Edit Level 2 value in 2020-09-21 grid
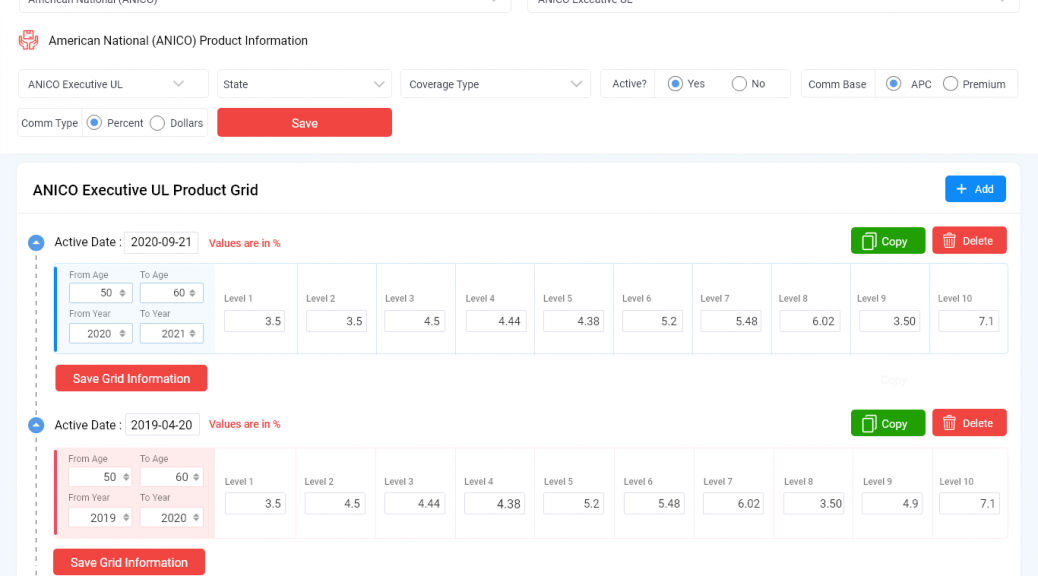The width and height of the screenshot is (1038, 576). (x=336, y=321)
